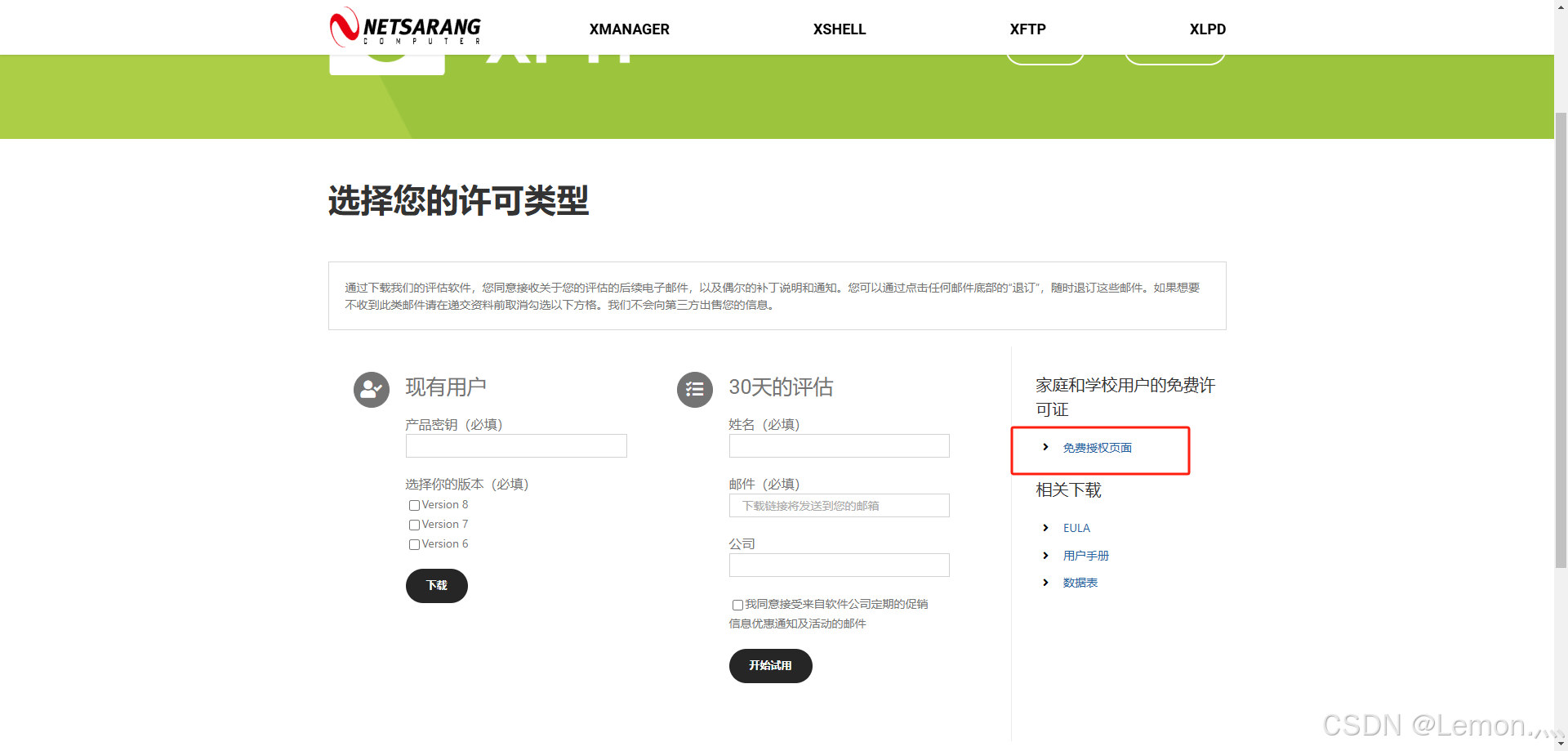Open the XLPD menu
Image resolution: width=1568 pixels, height=751 pixels.
1208,29
